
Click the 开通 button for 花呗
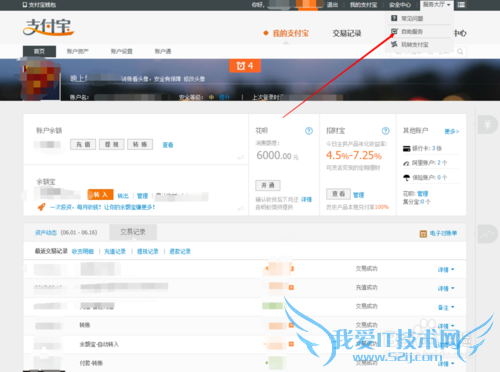268,185
